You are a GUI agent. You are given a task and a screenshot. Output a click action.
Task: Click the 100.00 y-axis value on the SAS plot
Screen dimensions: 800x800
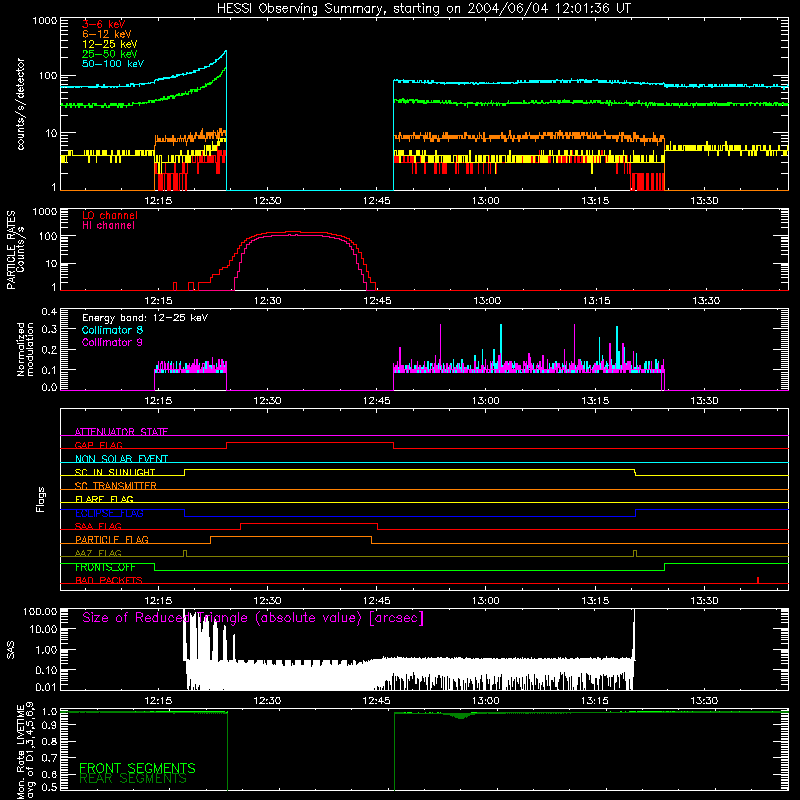point(40,612)
